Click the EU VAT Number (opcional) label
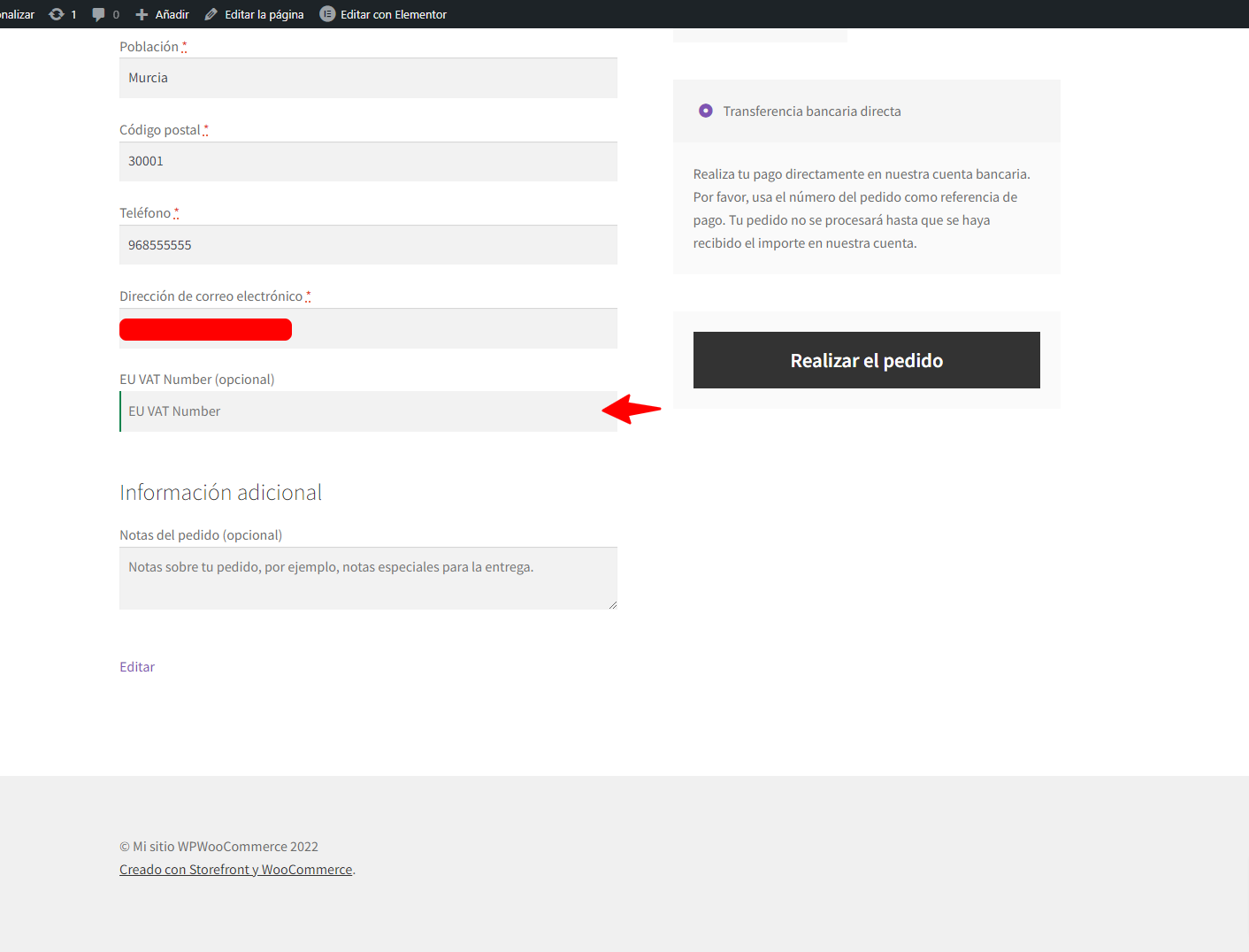Screen dimensions: 1249x952 tap(197, 380)
